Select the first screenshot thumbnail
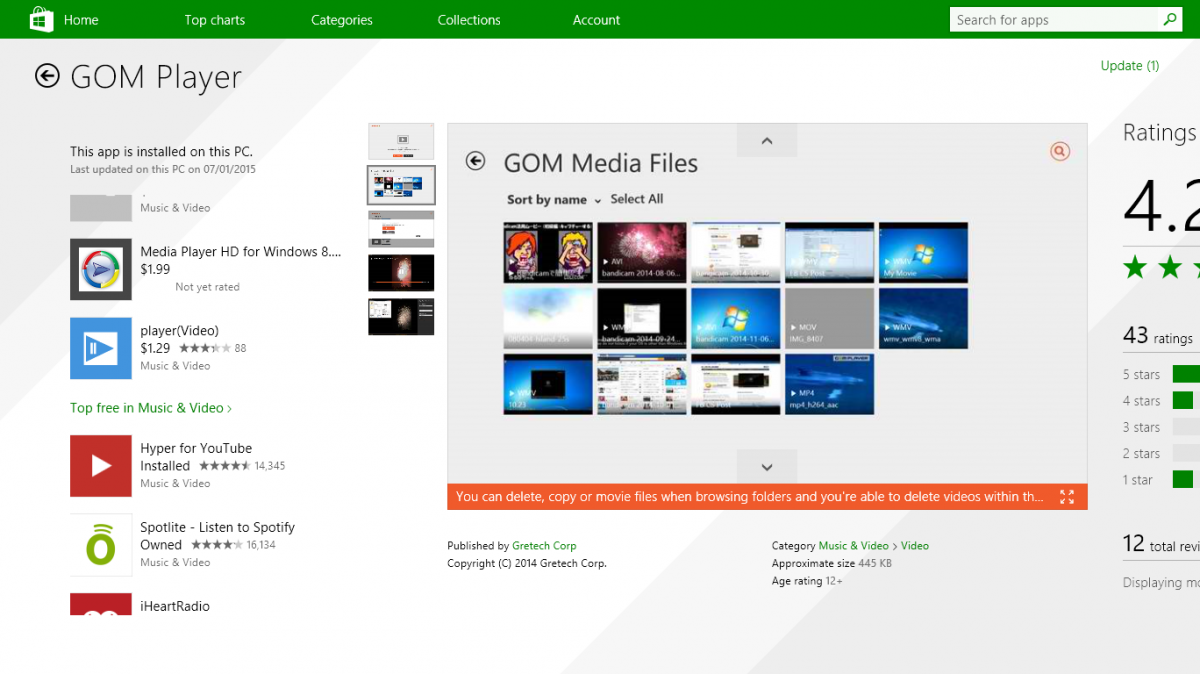 click(401, 141)
